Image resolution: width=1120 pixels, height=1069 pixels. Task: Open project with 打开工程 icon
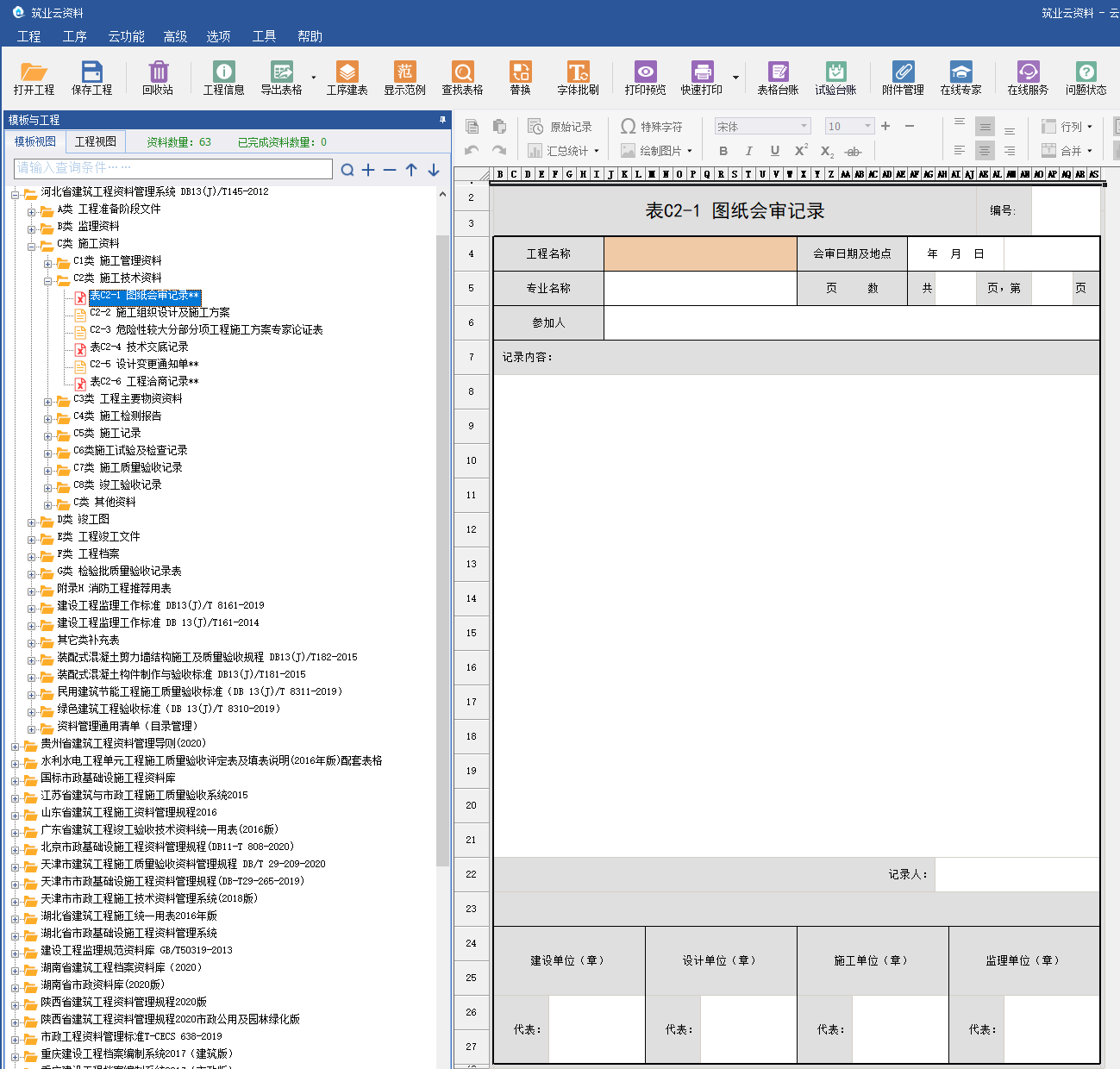(34, 78)
